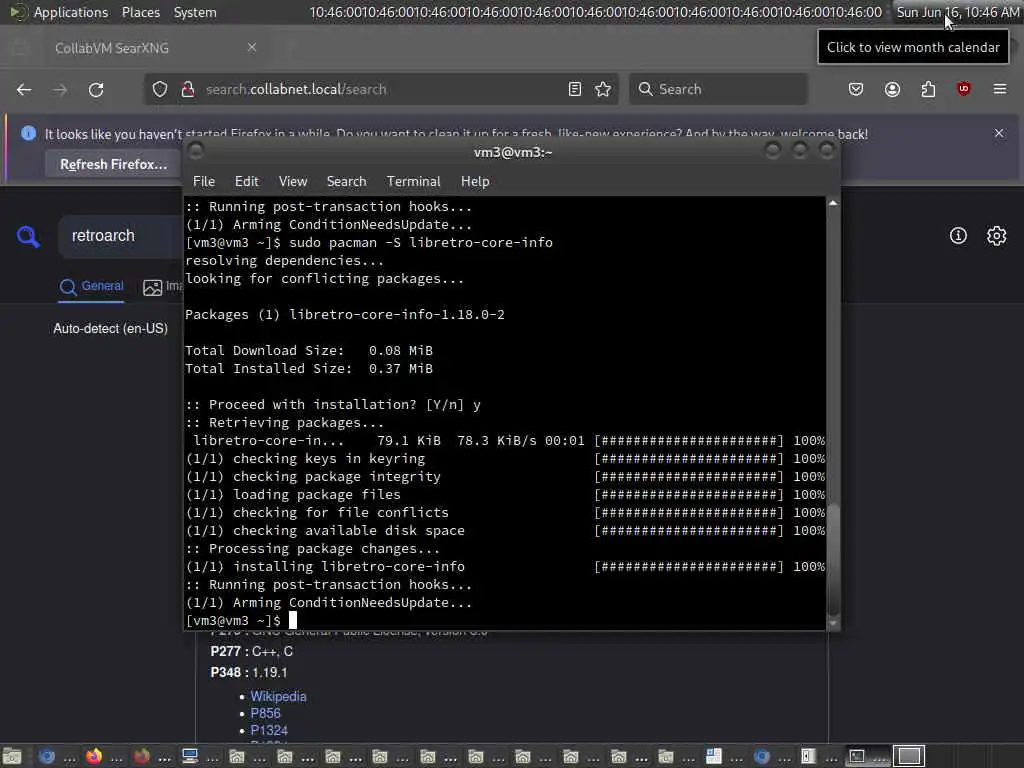Screen dimensions: 1024x768
Task: Click the 'P348 : 1.19.1' entry
Action: [249, 673]
